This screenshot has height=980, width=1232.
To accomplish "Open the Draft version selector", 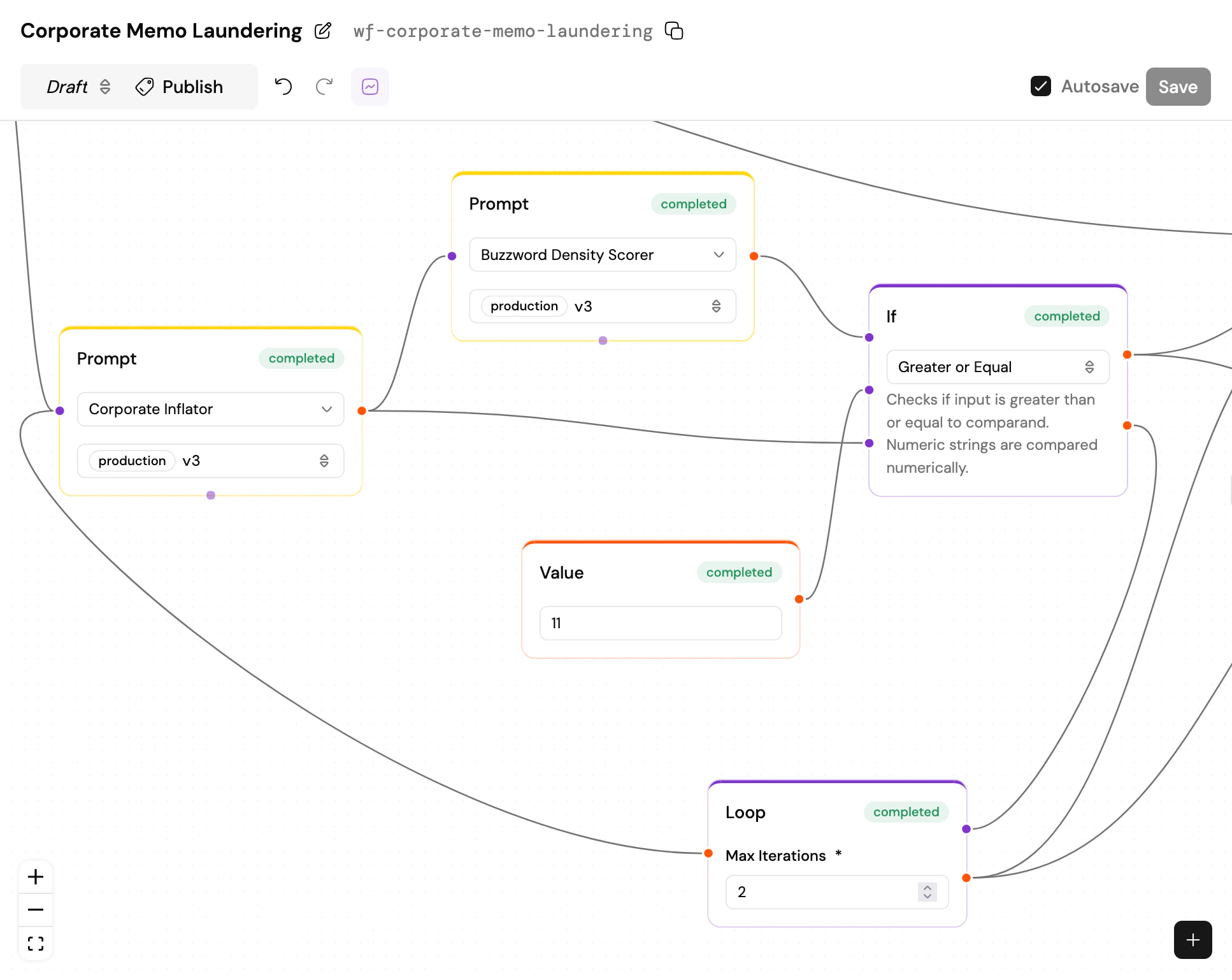I will point(79,87).
